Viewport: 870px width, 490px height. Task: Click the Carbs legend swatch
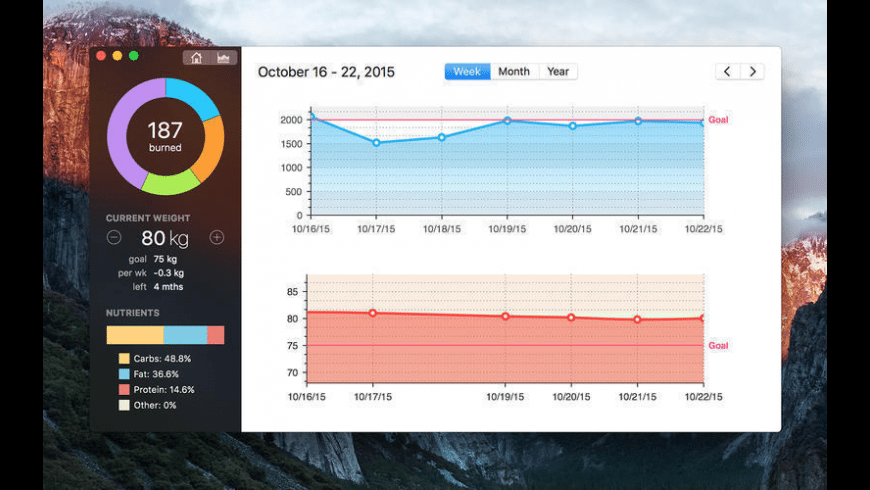point(124,358)
